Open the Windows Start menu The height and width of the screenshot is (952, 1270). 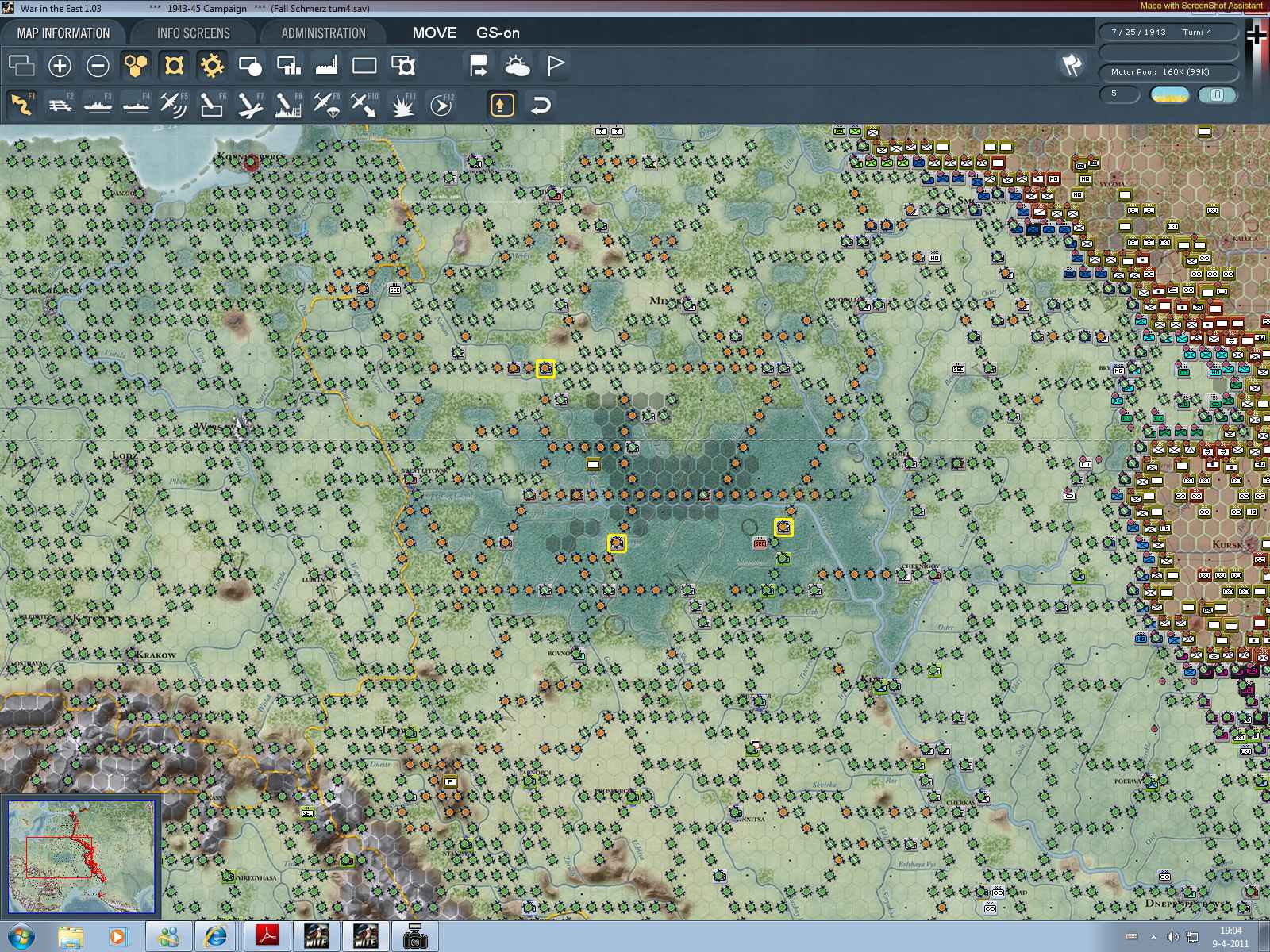pyautogui.click(x=21, y=937)
